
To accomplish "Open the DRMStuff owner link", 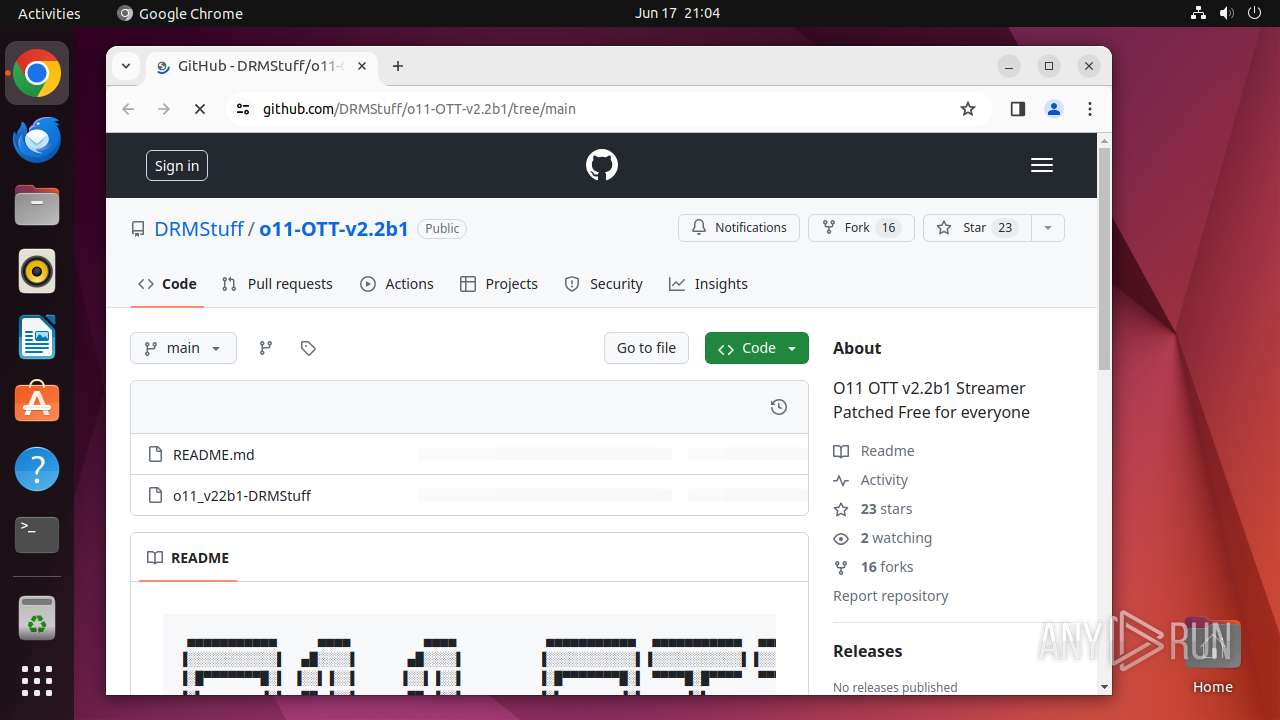I will coord(199,229).
